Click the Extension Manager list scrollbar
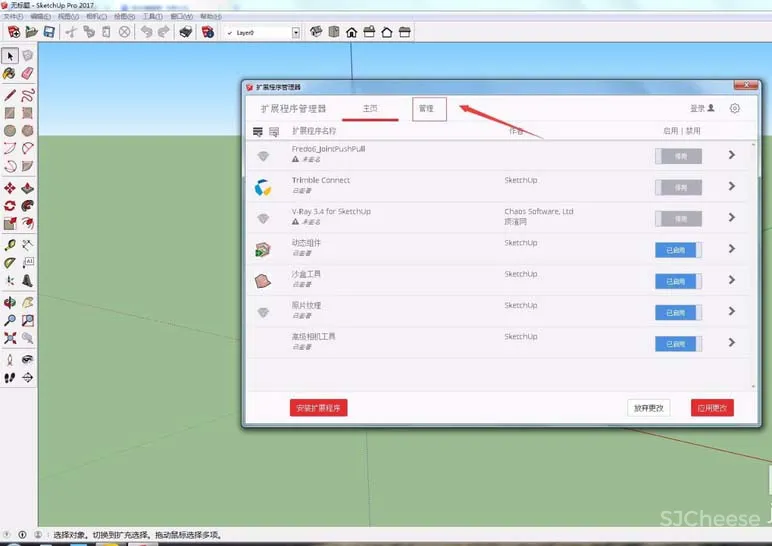Viewport: 772px width, 546px height. pyautogui.click(x=753, y=266)
